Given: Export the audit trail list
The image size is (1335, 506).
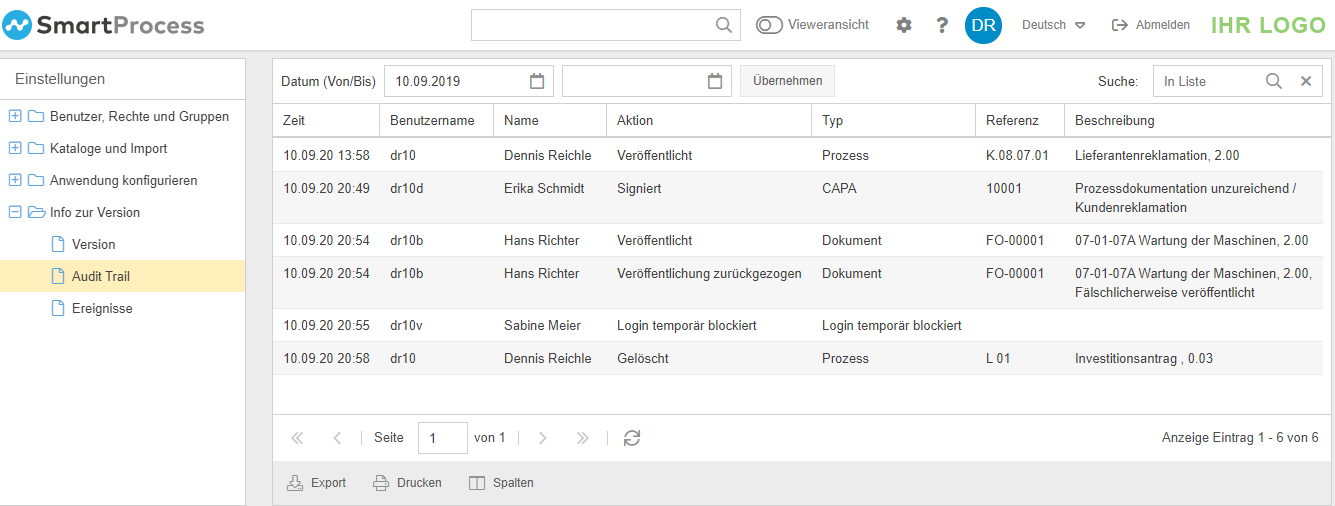Looking at the screenshot, I should 316,483.
